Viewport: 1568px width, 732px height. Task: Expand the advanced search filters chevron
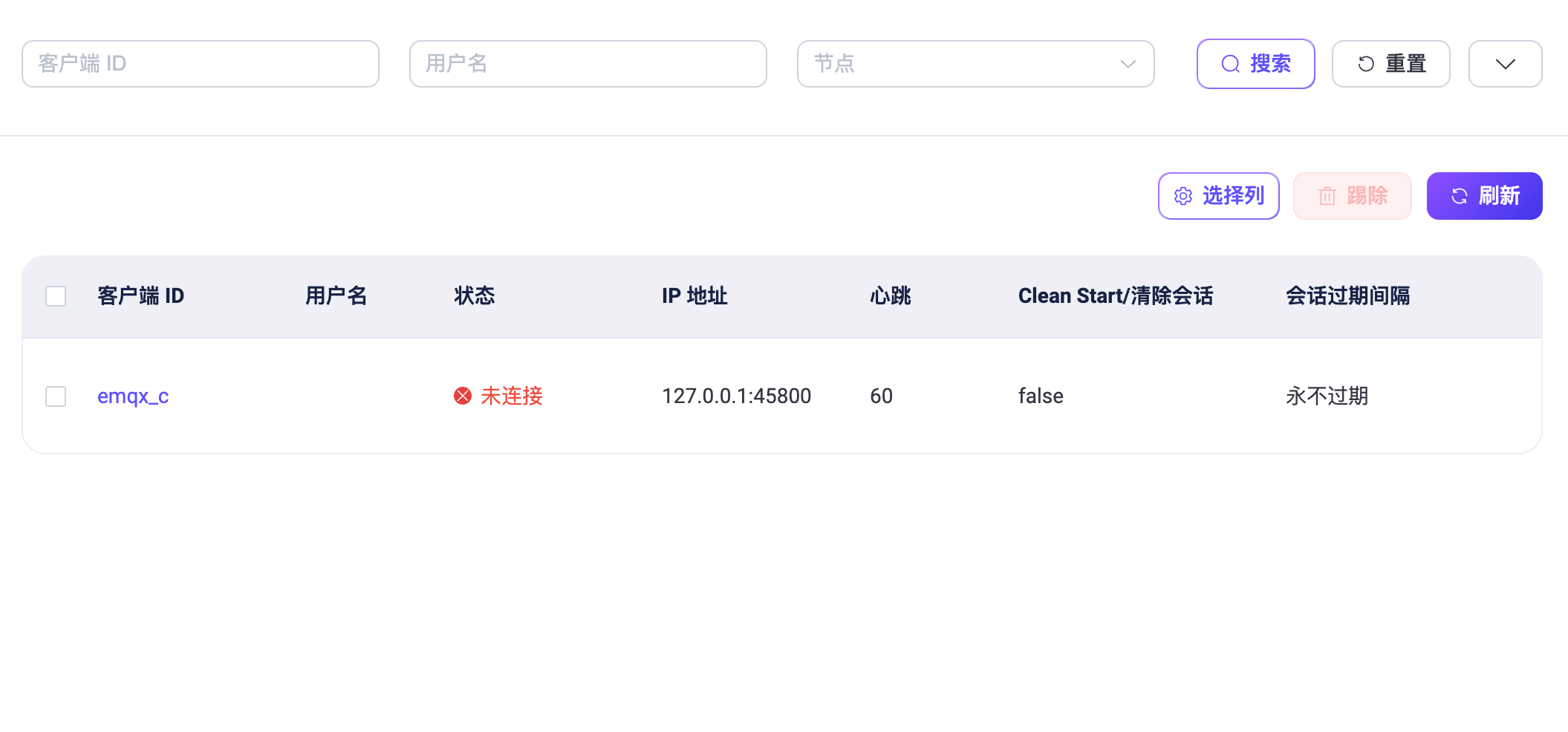[1505, 64]
